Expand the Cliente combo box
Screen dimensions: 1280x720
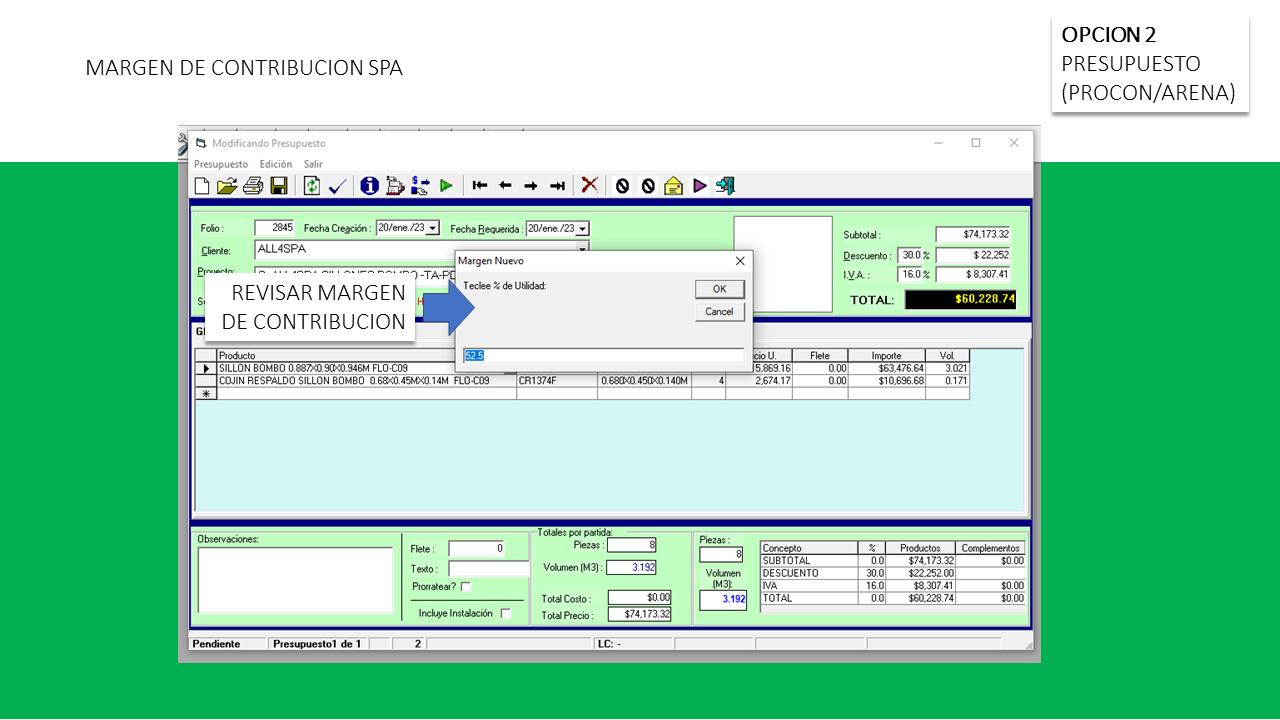(x=582, y=250)
